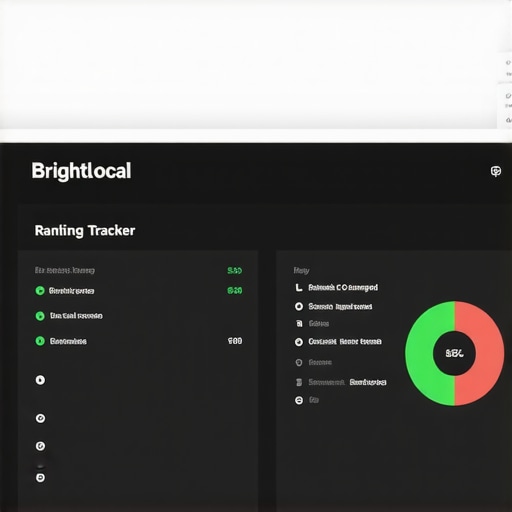The width and height of the screenshot is (512, 512).
Task: Click the label of the first green dot row
Action: coord(71,291)
